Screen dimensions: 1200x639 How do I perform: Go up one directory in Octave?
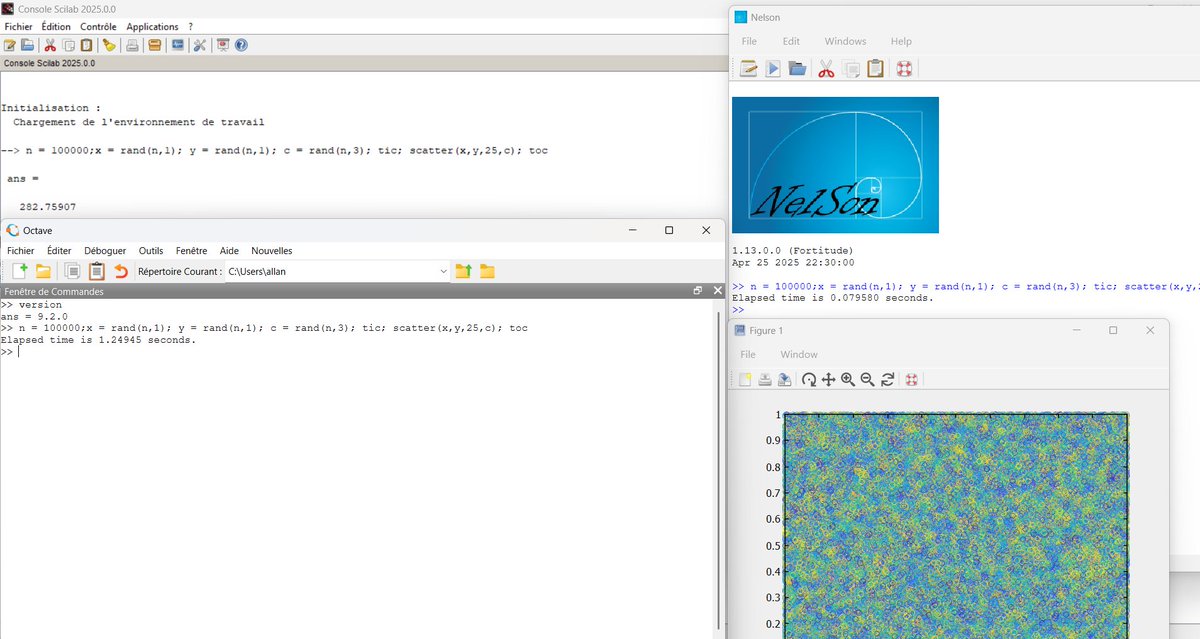tap(463, 271)
